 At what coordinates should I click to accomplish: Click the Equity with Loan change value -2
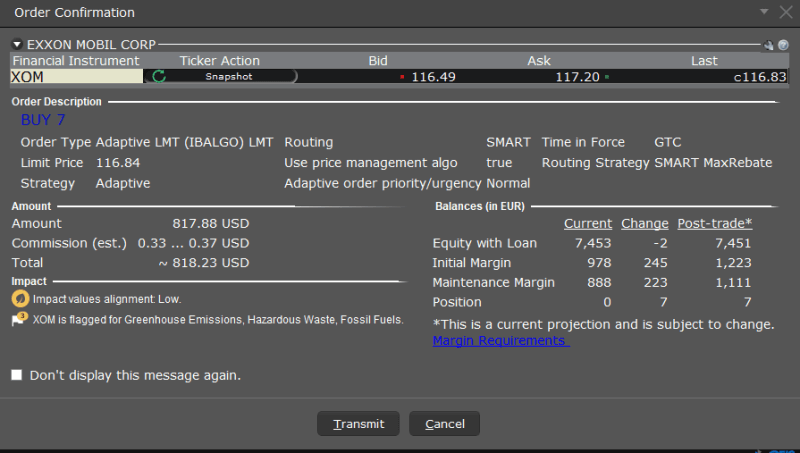point(660,243)
